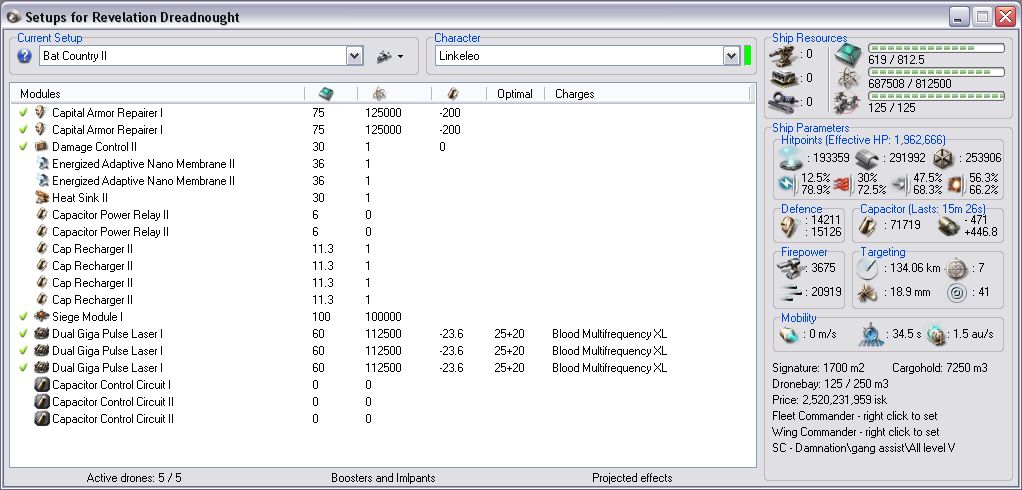This screenshot has height=490, width=1022.
Task: Click the Firepower turret DPS icon
Action: 791,267
